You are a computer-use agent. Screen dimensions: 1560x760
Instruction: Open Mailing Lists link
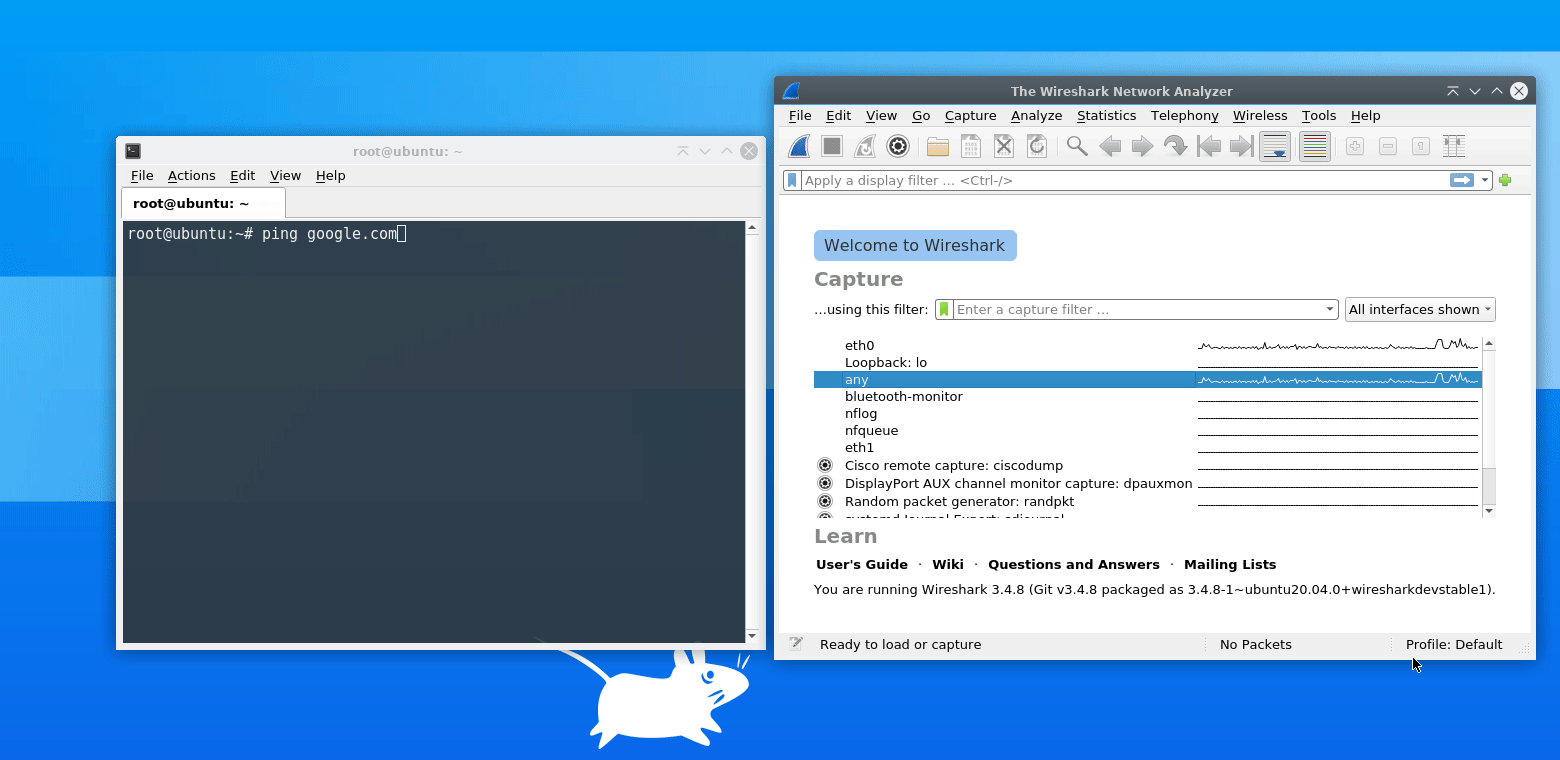pos(1230,564)
